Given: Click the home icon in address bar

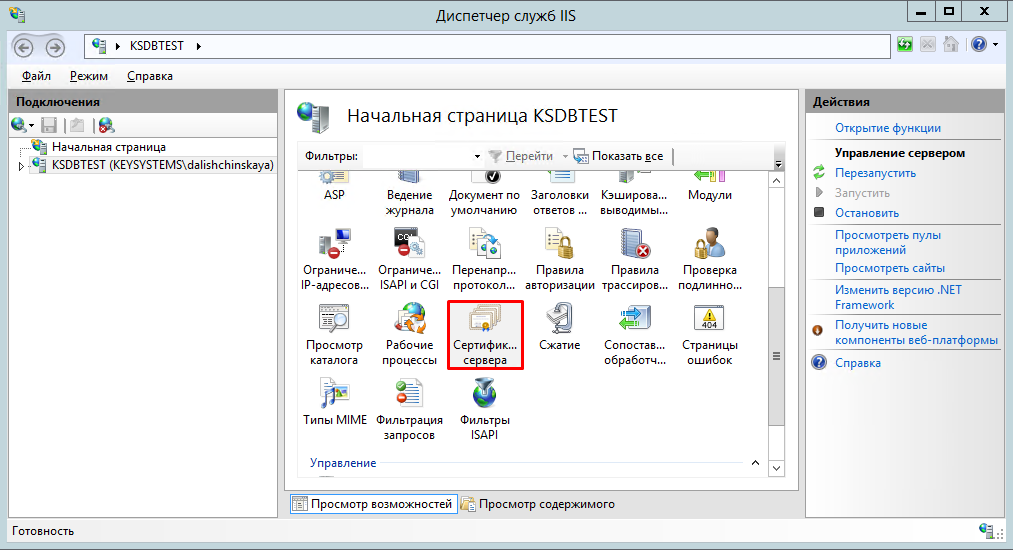Looking at the screenshot, I should coord(950,45).
